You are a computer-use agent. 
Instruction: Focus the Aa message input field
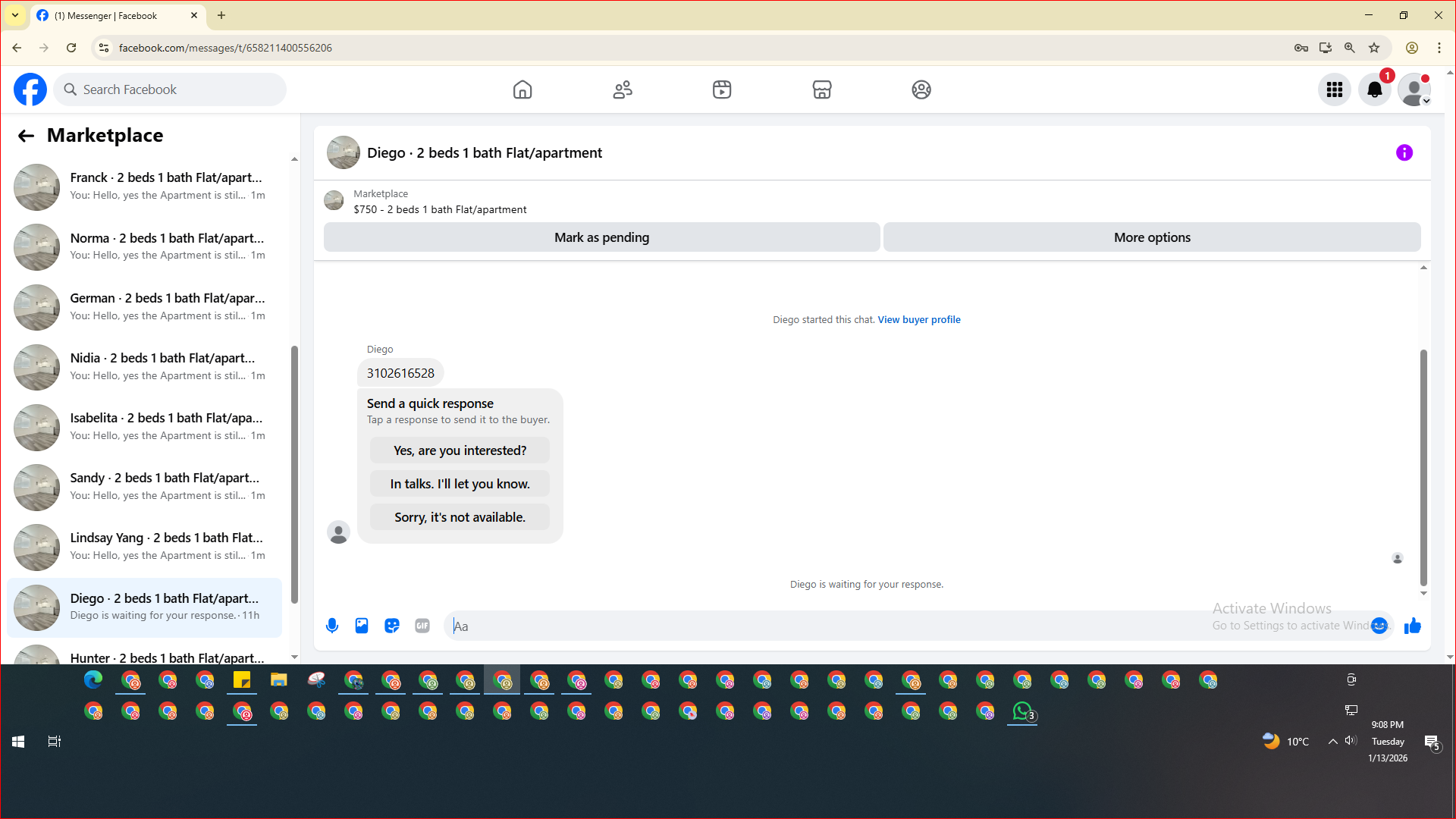[834, 626]
